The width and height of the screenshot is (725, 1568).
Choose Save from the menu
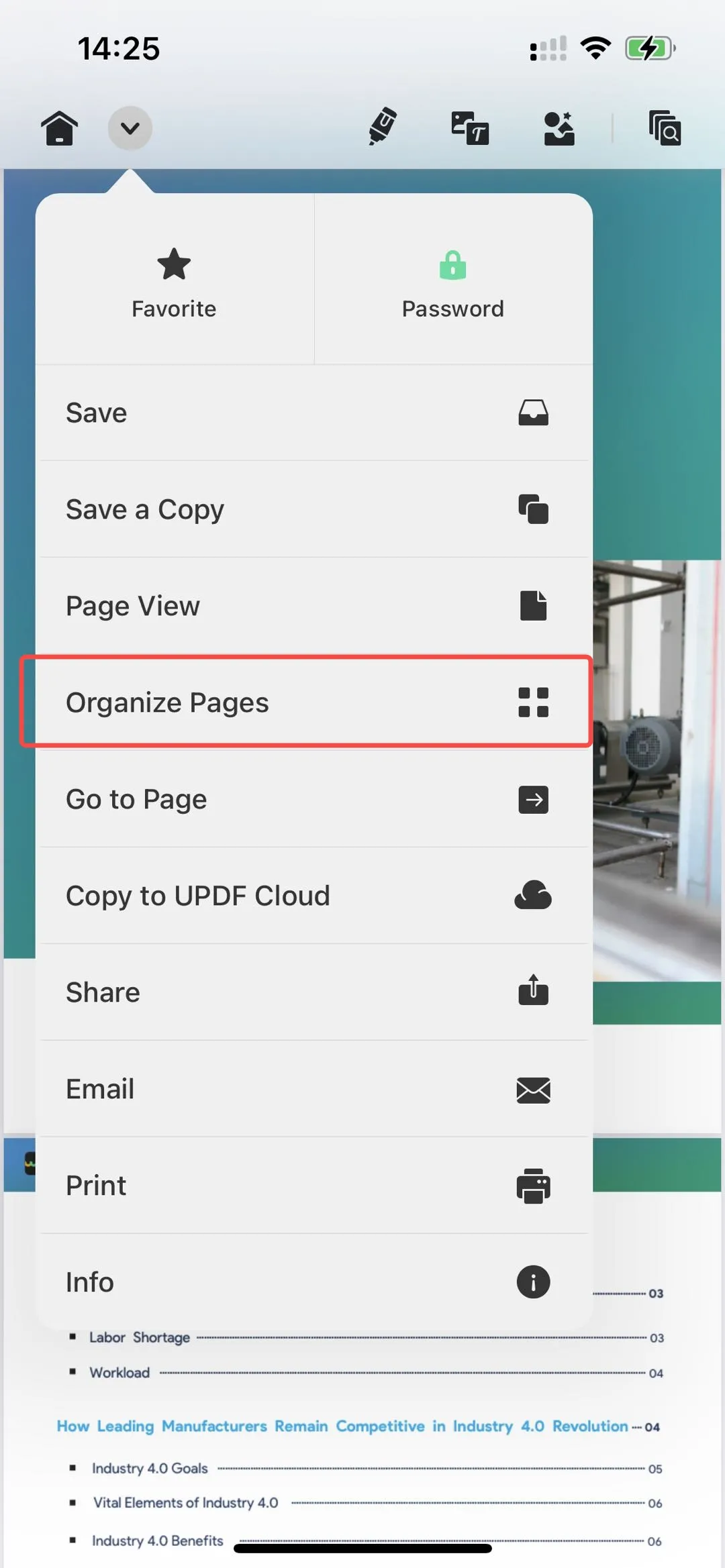(314, 413)
